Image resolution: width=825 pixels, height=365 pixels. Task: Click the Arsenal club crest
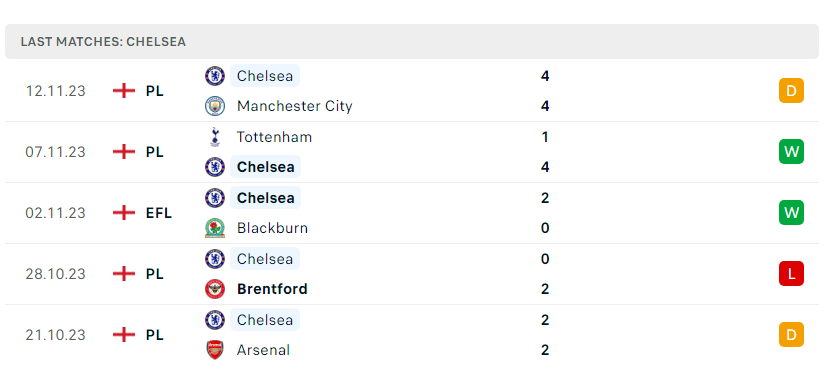point(215,350)
